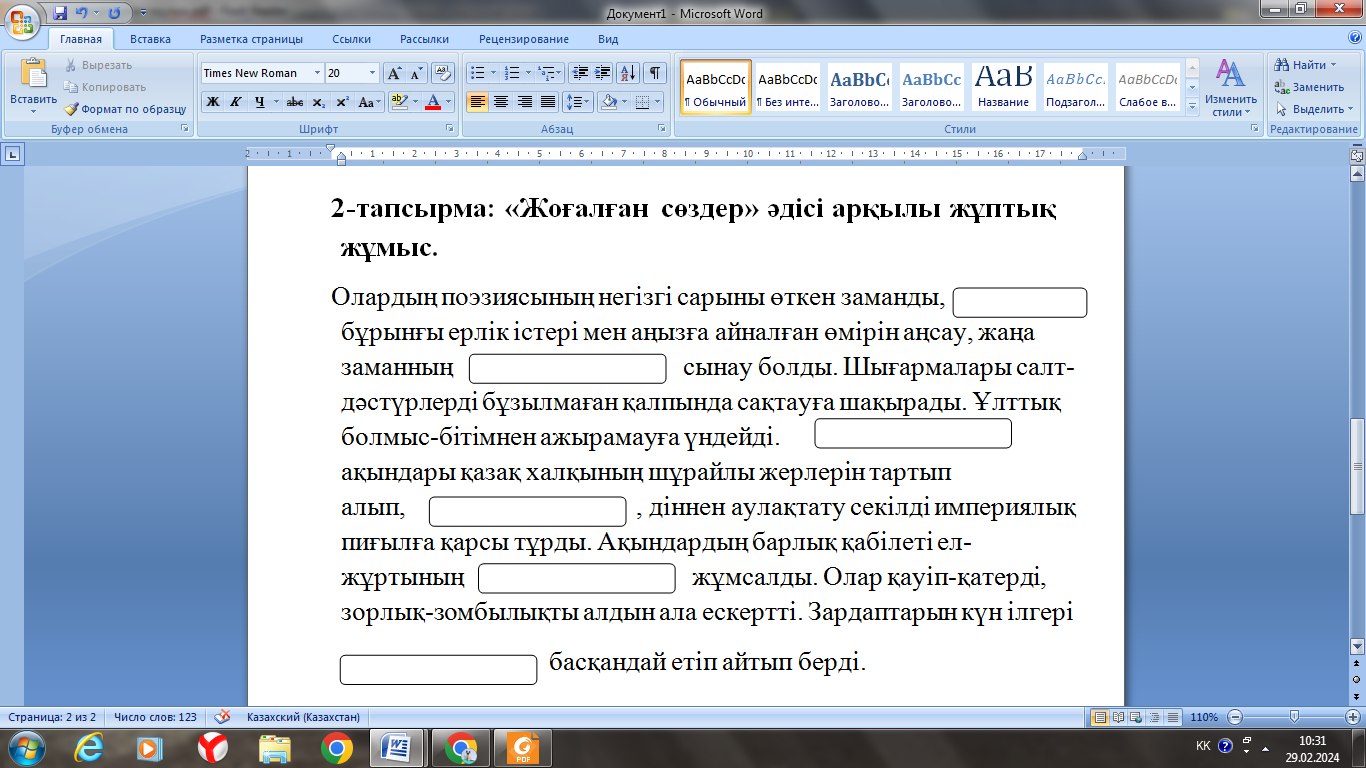
Task: Toggle show paragraph marks ¶
Action: [655, 73]
